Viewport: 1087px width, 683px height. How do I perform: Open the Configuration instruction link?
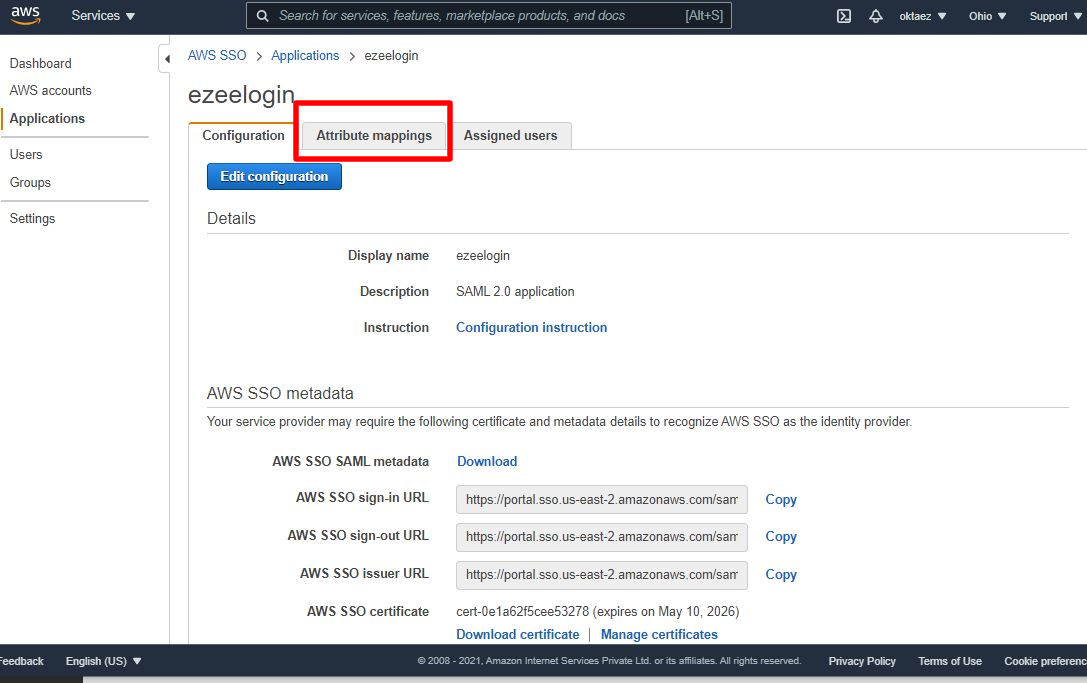click(x=531, y=327)
